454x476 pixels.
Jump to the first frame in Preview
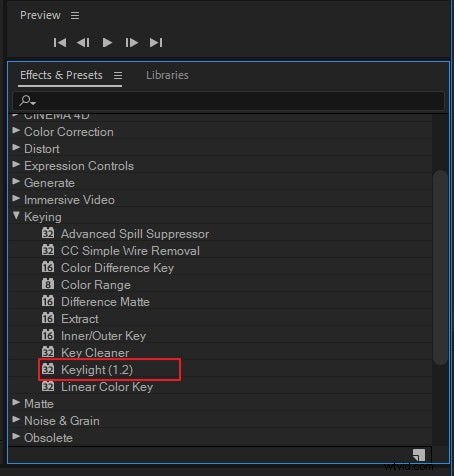60,43
